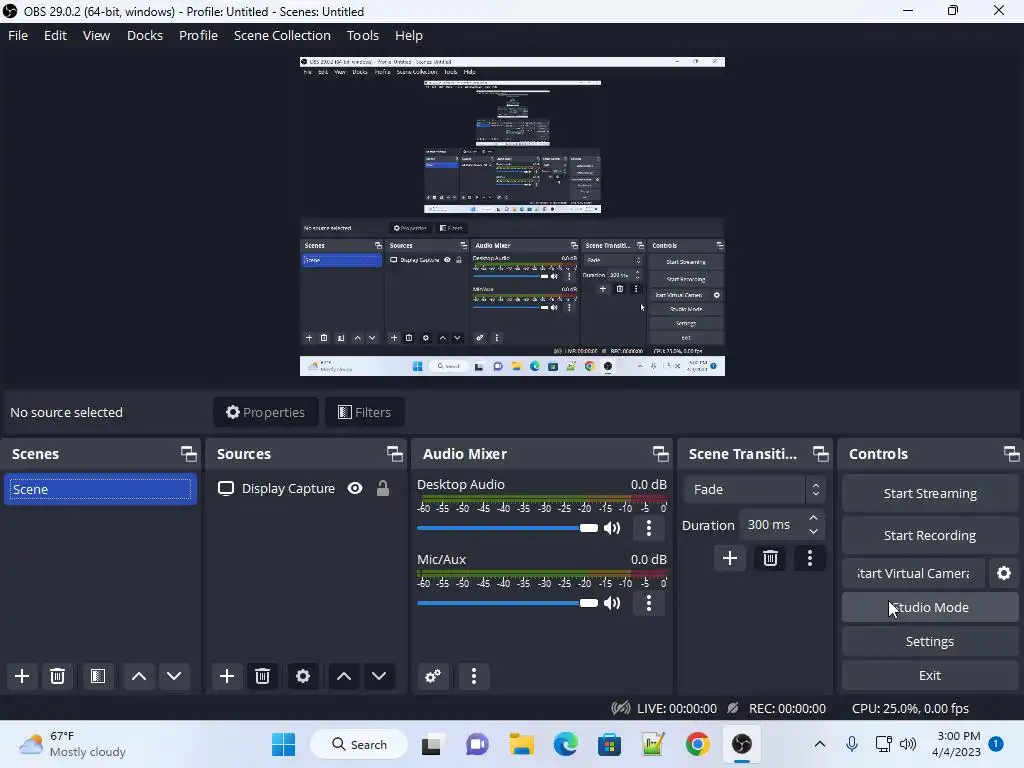Image resolution: width=1024 pixels, height=768 pixels.
Task: Open Mic/Aux three-dot options
Action: [648, 603]
